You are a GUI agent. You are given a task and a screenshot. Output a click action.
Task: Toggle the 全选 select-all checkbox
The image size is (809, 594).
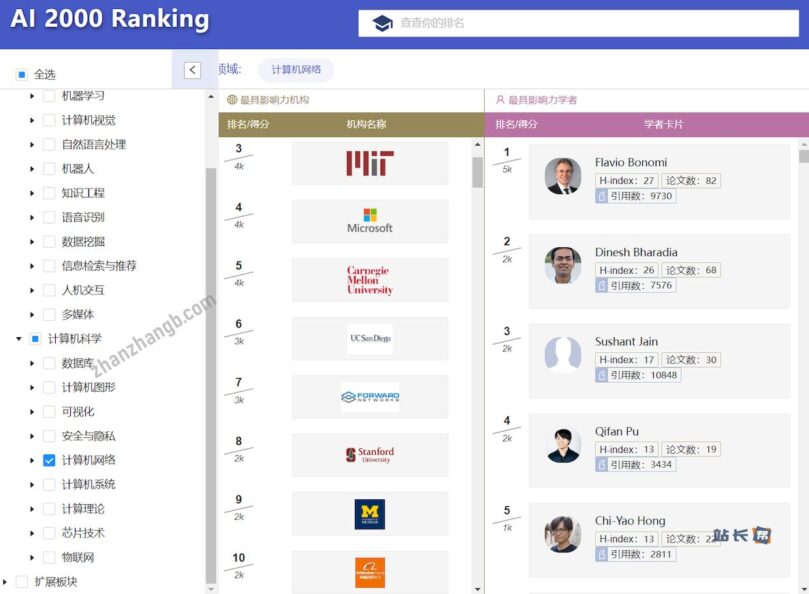click(22, 74)
